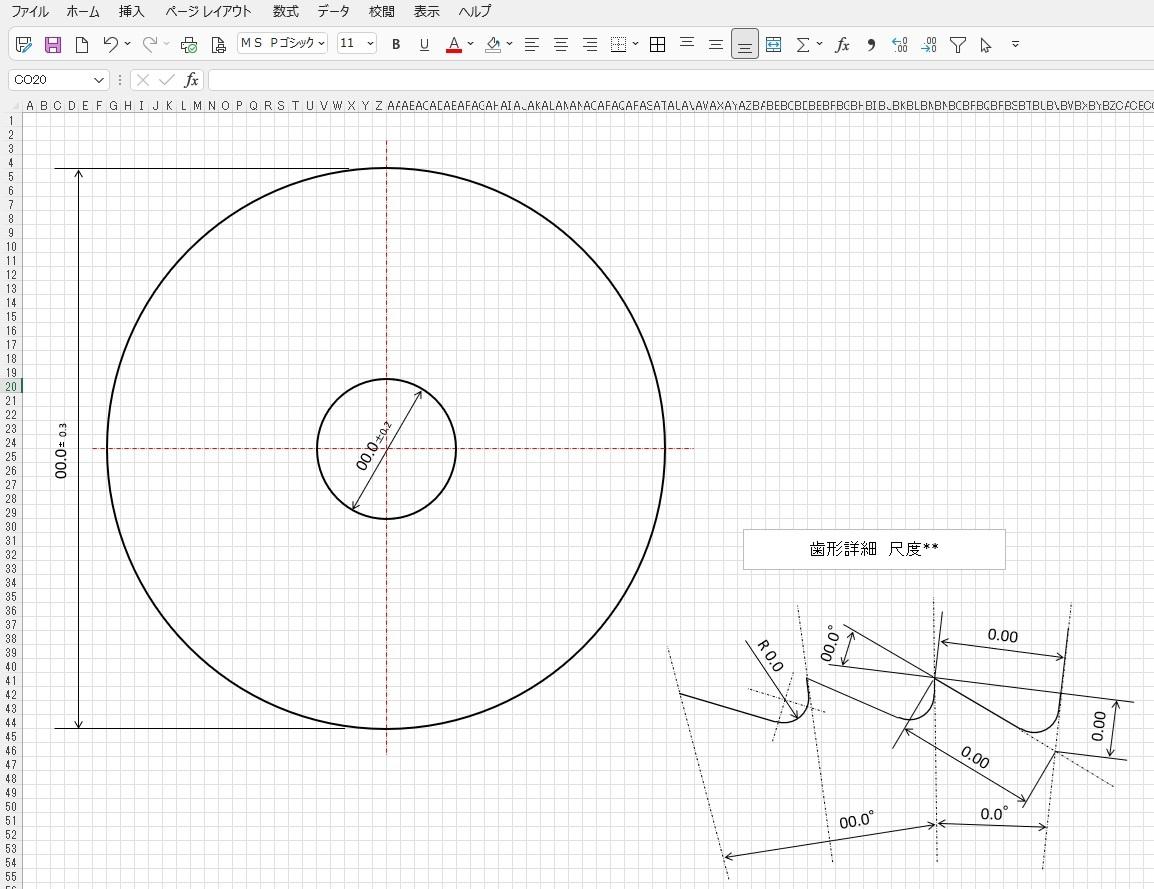Viewport: 1154px width, 889px height.
Task: Open the MS Pゴシック font dropdown
Action: 321,44
